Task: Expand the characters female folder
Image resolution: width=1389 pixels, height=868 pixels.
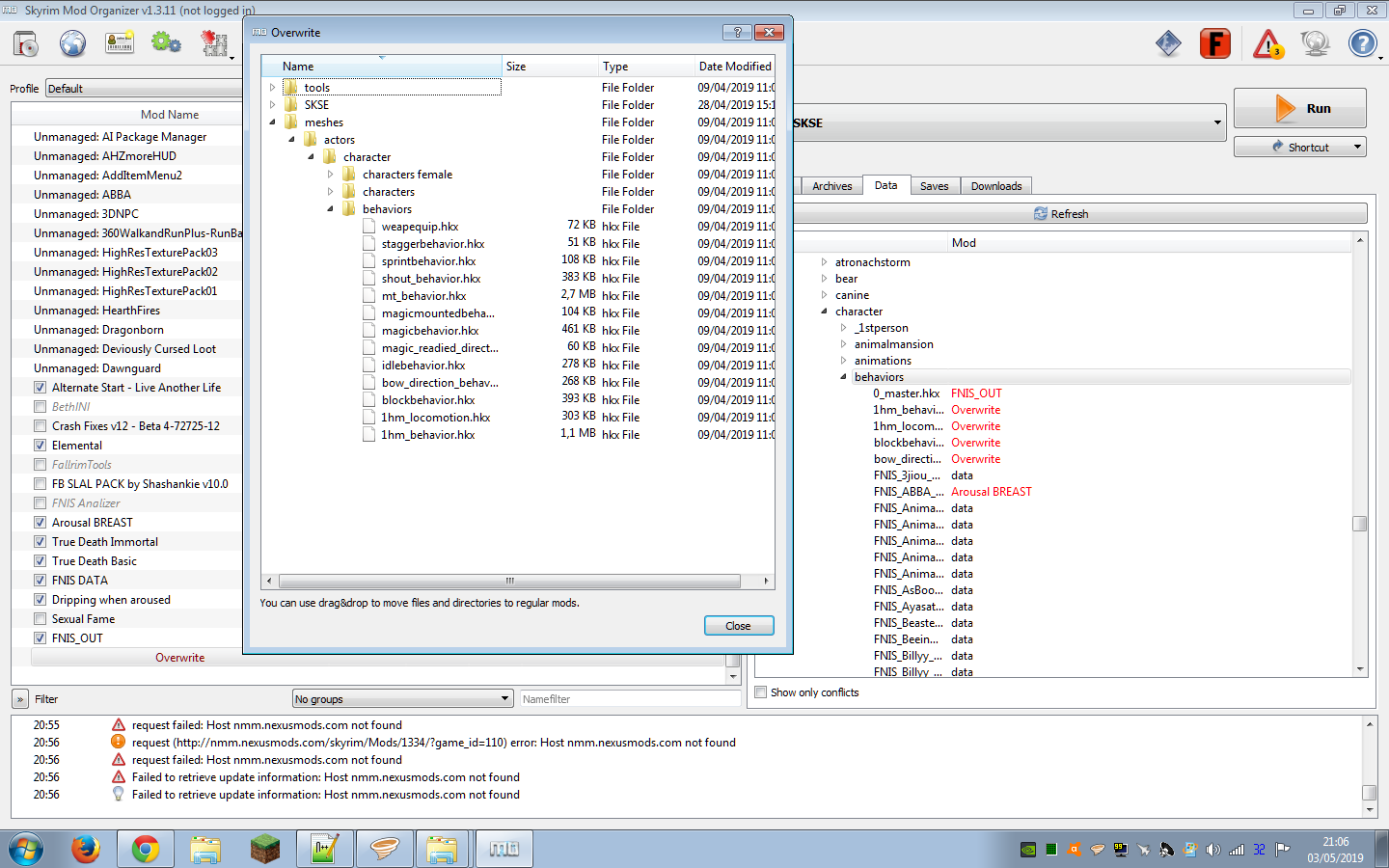Action: click(331, 175)
